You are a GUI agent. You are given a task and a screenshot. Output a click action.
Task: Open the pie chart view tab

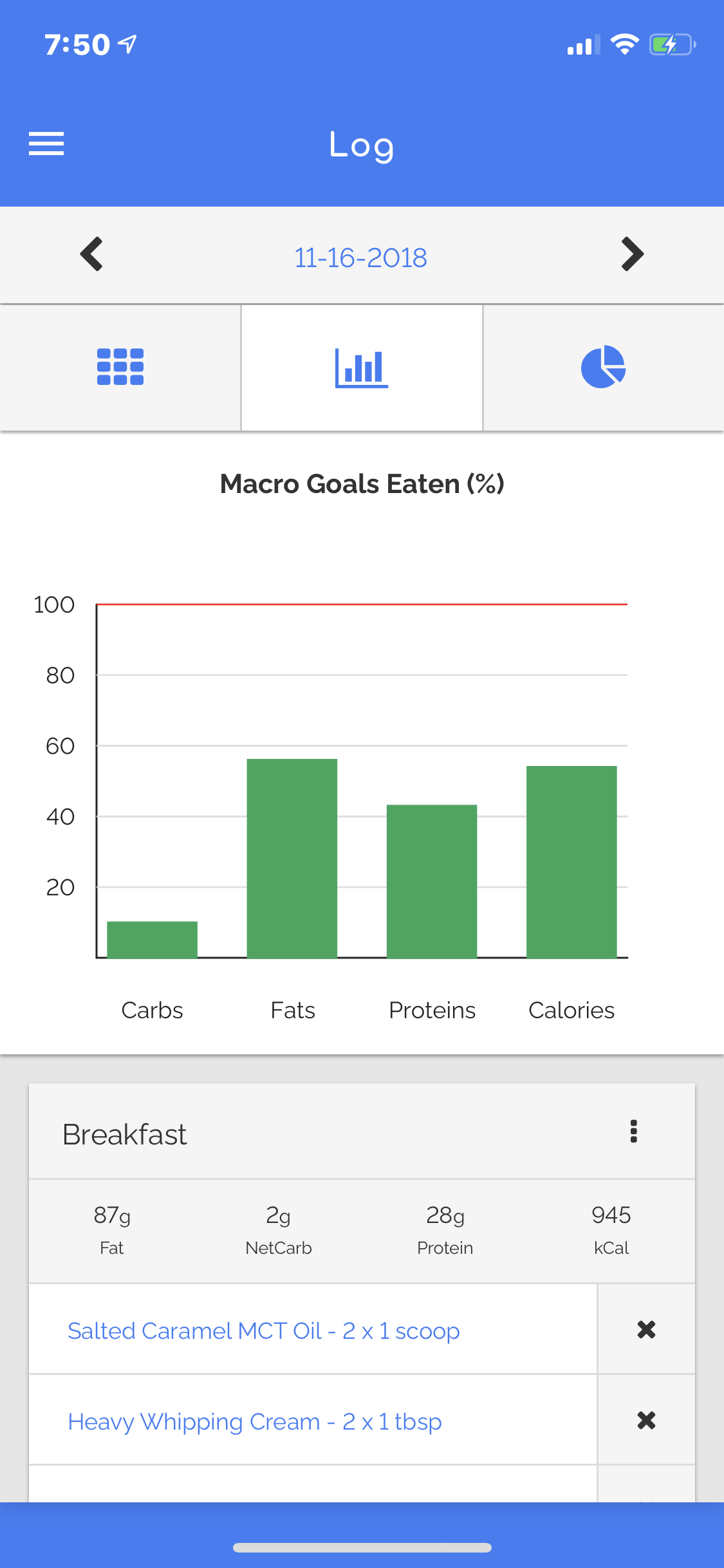tap(603, 367)
